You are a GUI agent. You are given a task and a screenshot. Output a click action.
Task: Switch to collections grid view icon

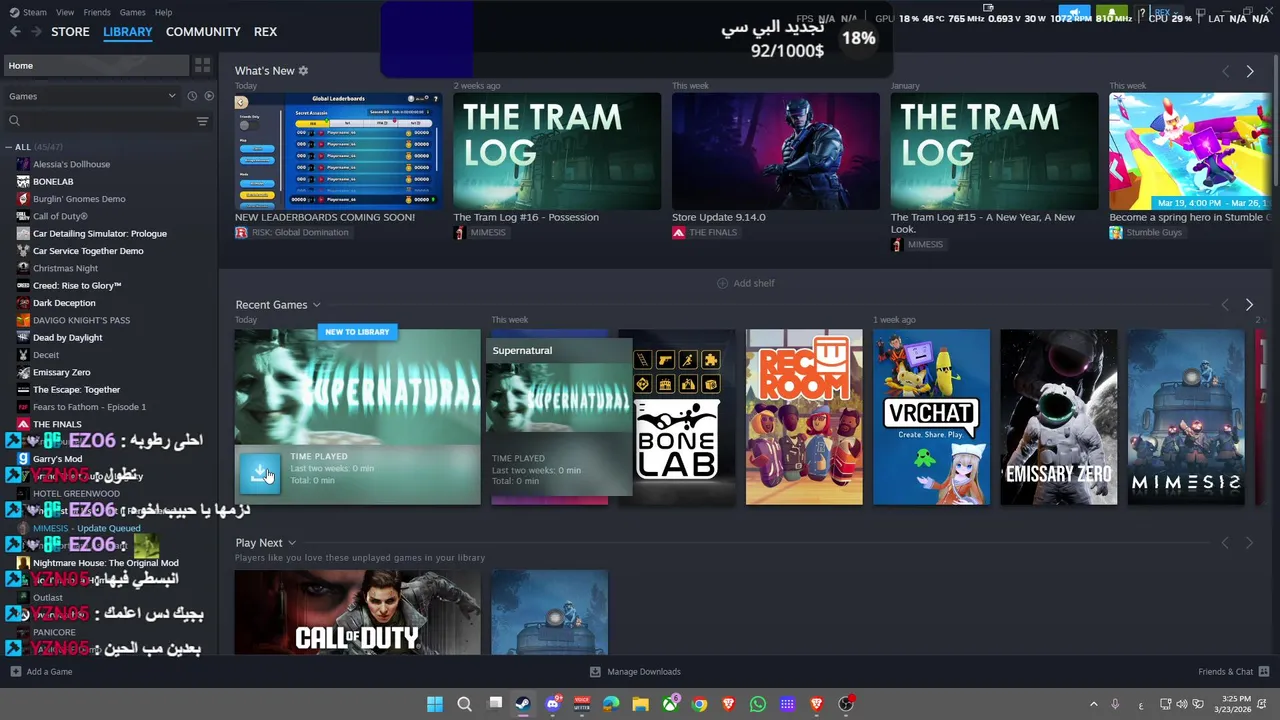coord(203,65)
